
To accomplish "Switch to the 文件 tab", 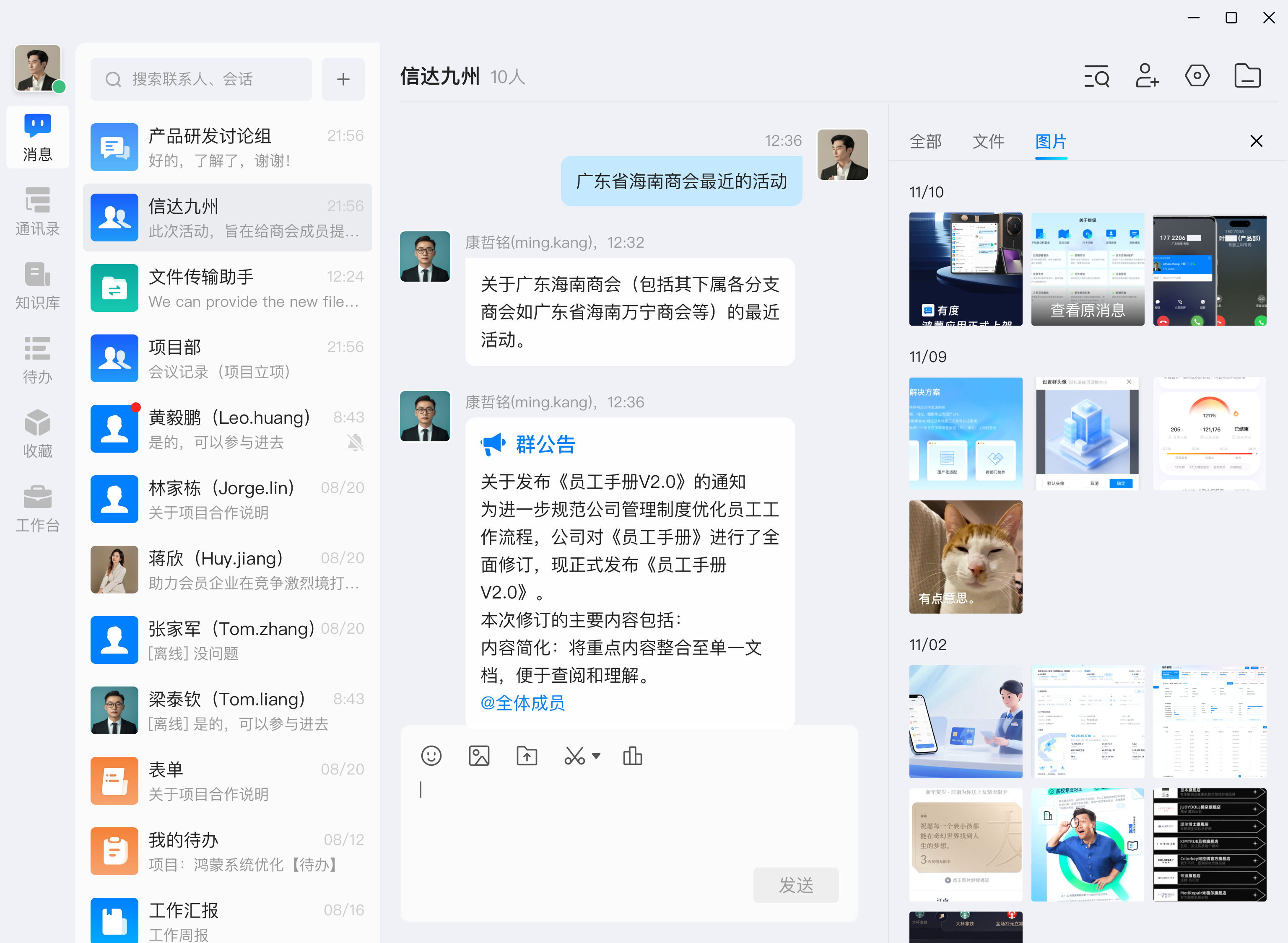I will point(988,141).
